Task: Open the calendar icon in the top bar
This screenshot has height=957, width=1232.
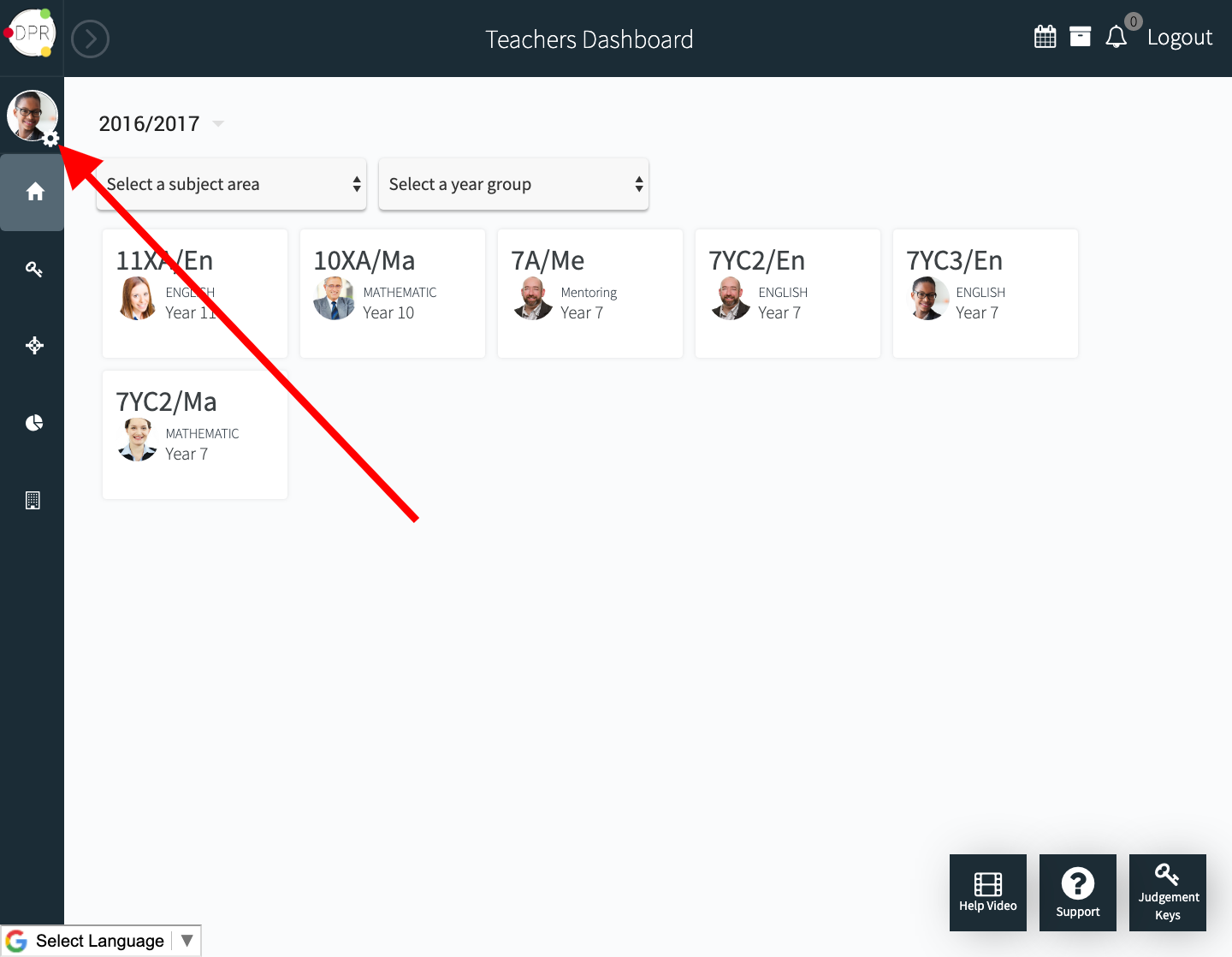Action: pyautogui.click(x=1045, y=36)
